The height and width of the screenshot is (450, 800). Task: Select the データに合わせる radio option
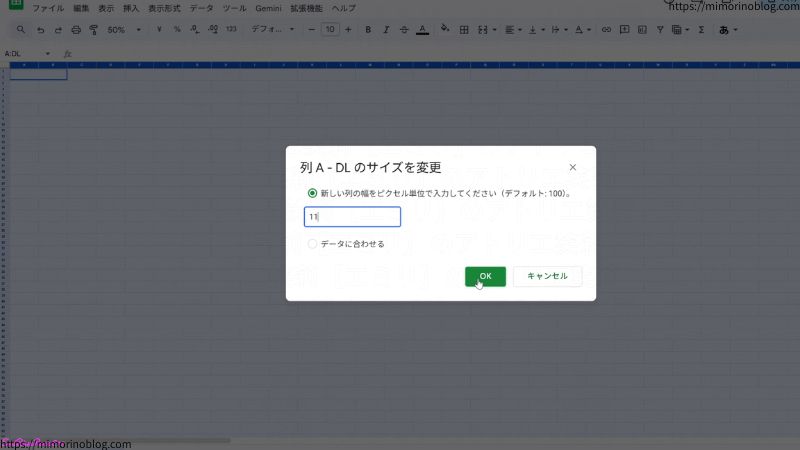coord(312,244)
